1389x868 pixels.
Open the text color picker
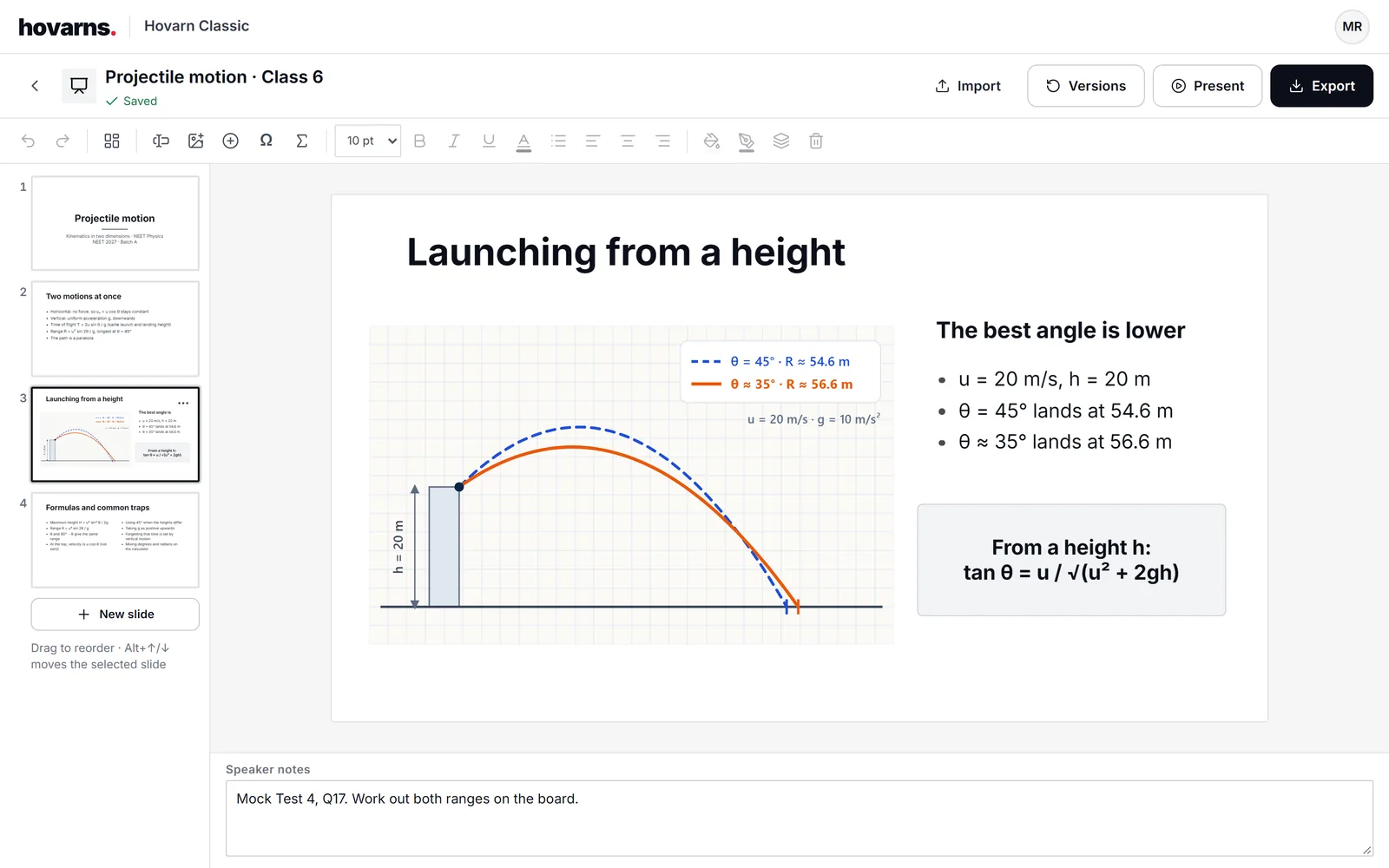[x=523, y=141]
